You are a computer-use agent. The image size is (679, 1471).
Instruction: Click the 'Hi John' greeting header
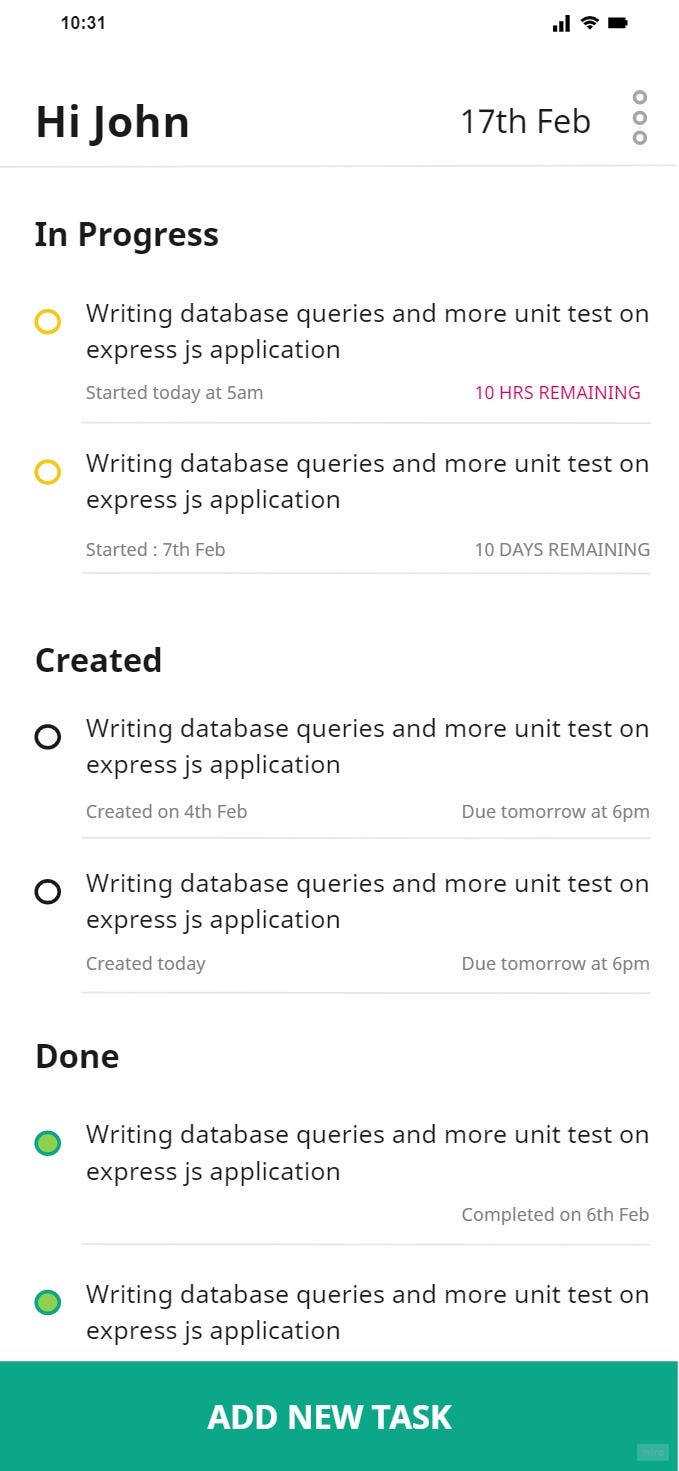[112, 121]
